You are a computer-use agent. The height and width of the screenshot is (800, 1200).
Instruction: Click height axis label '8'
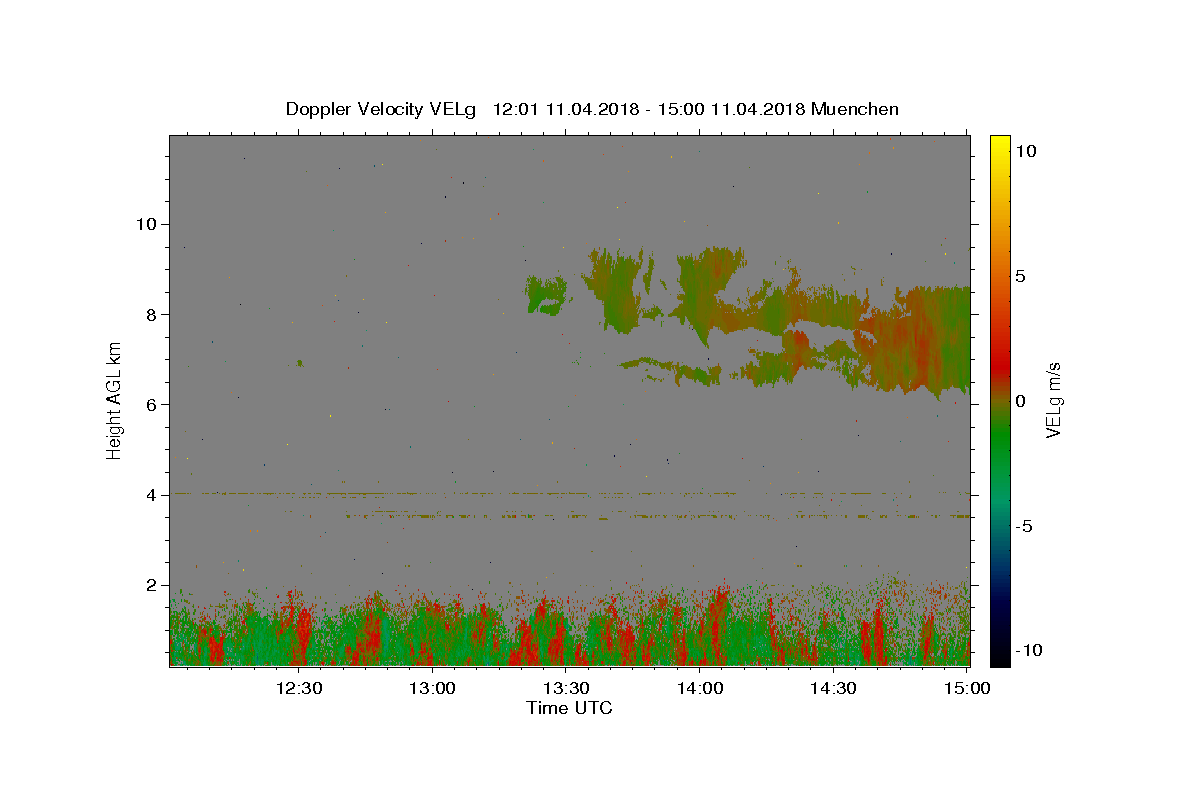pos(149,314)
